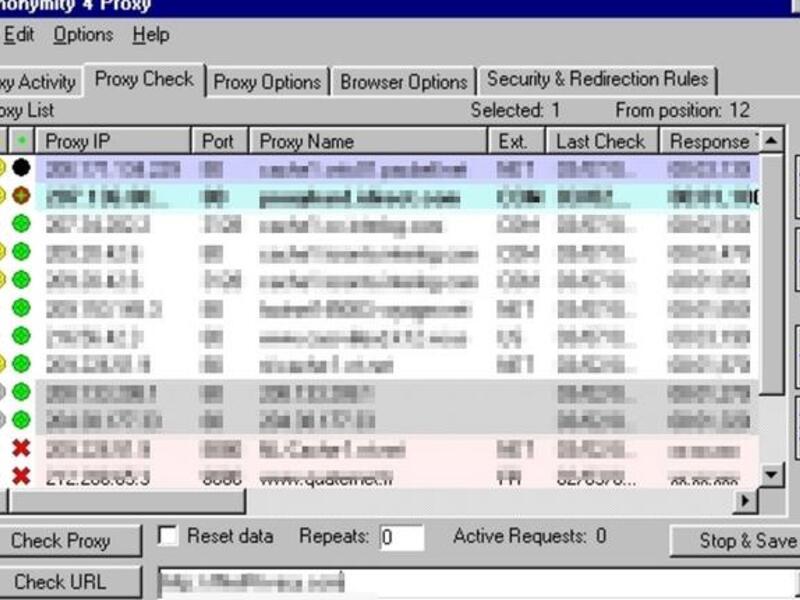Sort by the Port column header
Screen dimensions: 800x600
click(x=220, y=141)
